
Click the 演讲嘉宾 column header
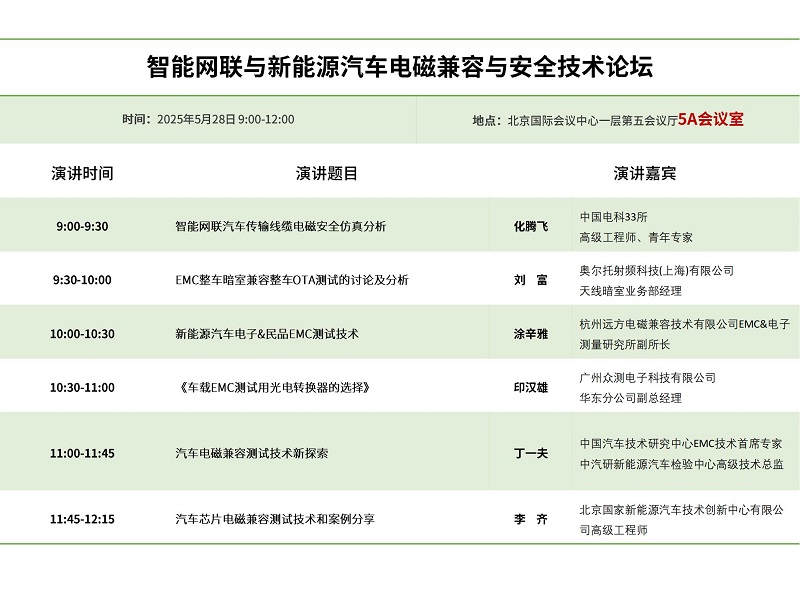point(645,173)
